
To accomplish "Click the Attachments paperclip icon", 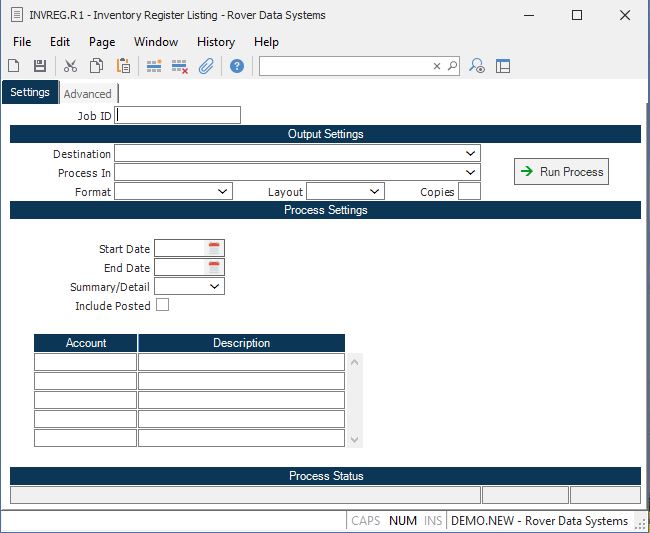I will 206,66.
